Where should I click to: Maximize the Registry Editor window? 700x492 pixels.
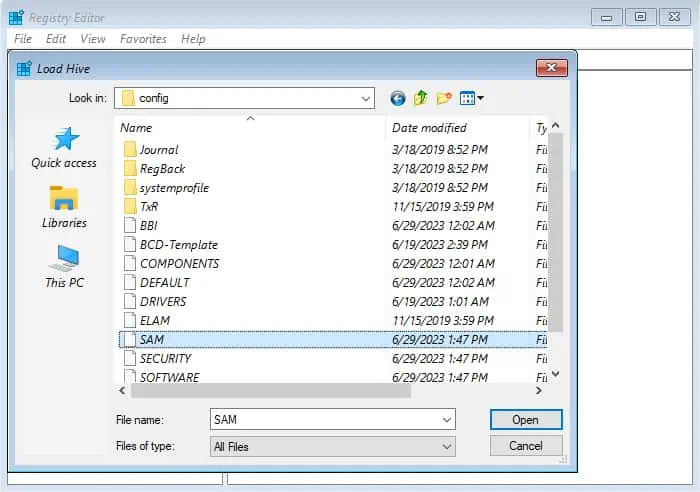[x=640, y=17]
